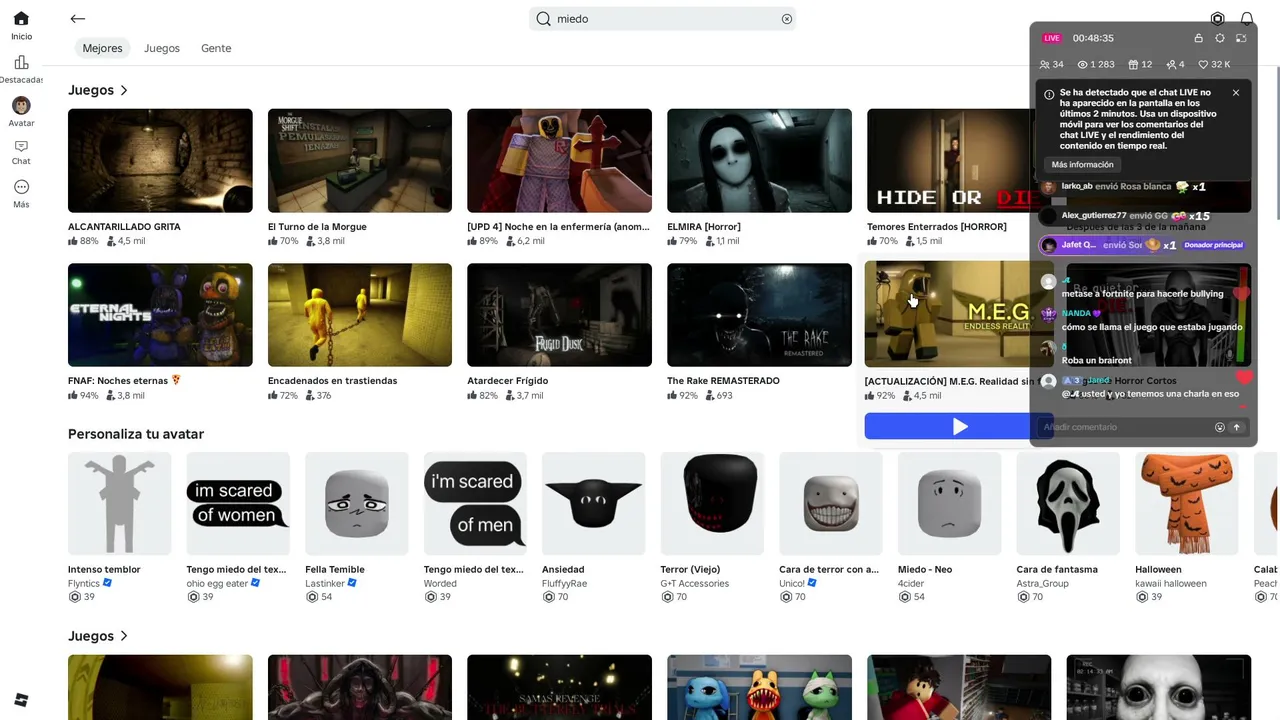Select the Cara de fantasma mask item
The width and height of the screenshot is (1280, 720).
(1069, 504)
